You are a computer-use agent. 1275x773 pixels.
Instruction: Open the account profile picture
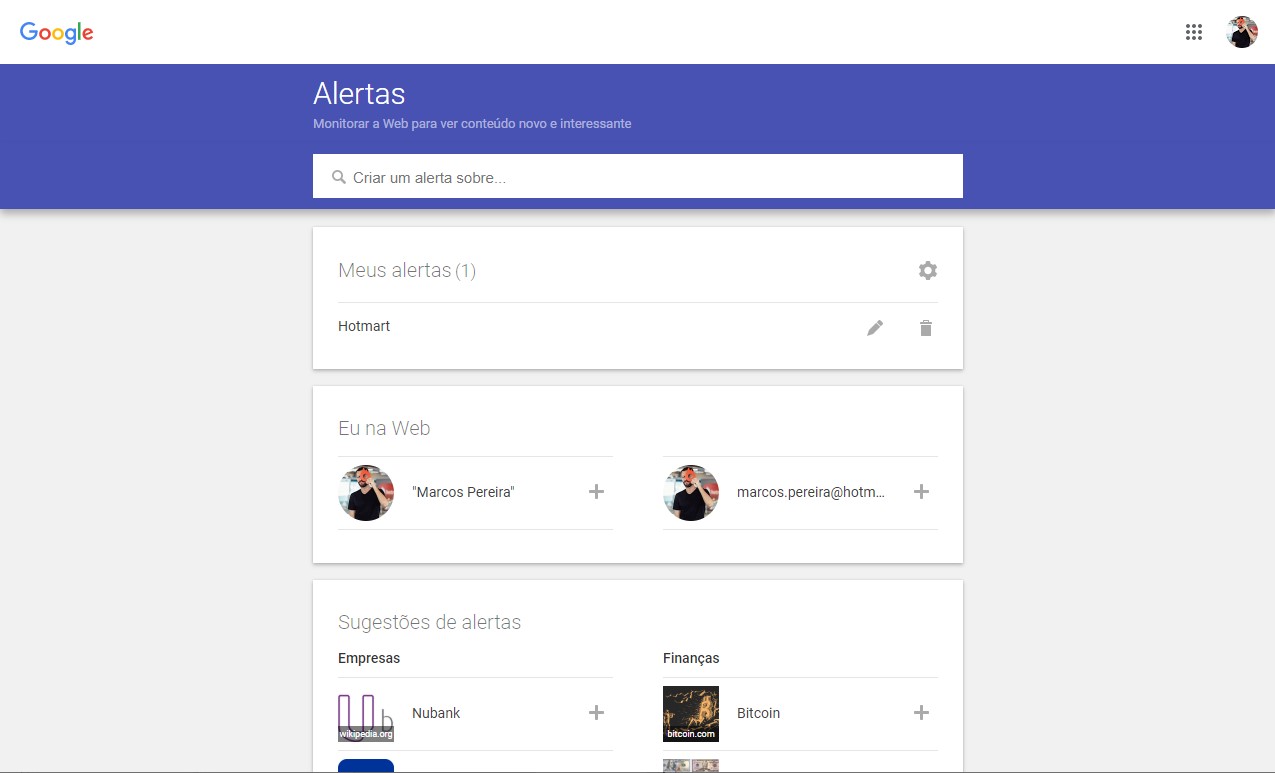[1242, 32]
